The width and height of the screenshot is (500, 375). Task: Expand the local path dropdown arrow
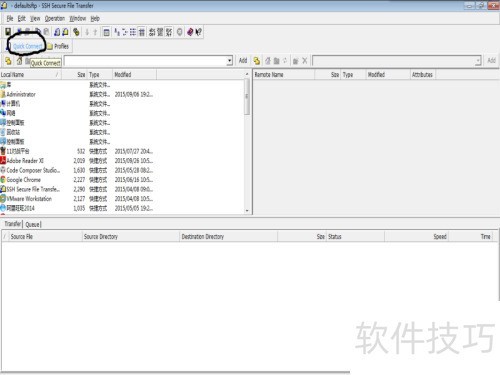point(229,61)
